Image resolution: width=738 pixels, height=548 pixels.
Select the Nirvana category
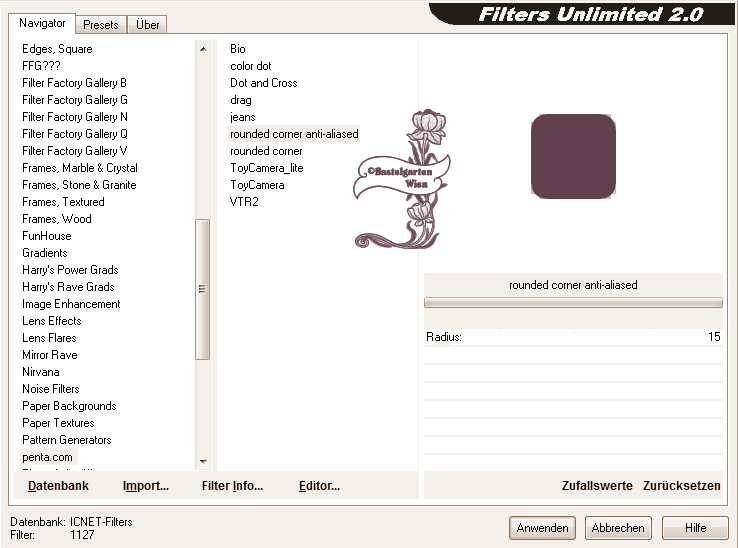41,372
